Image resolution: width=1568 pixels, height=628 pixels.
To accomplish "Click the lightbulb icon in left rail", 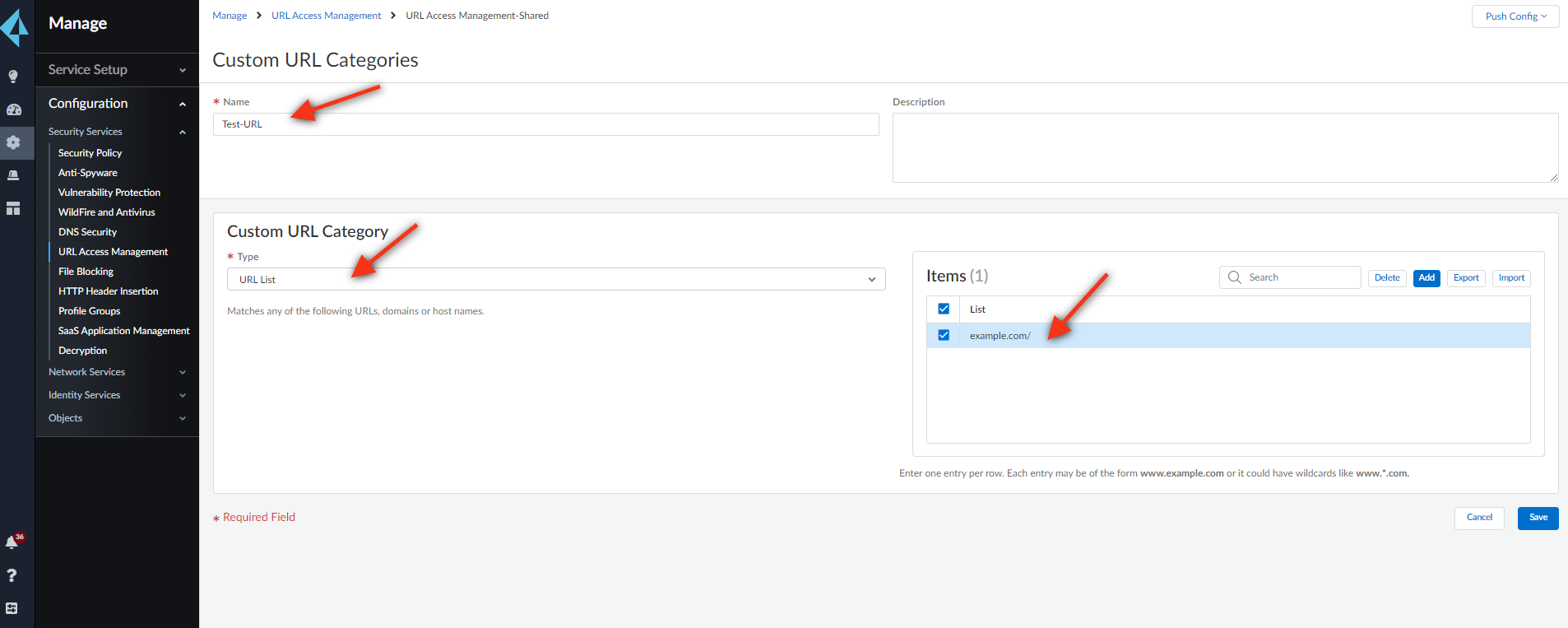I will tap(13, 77).
